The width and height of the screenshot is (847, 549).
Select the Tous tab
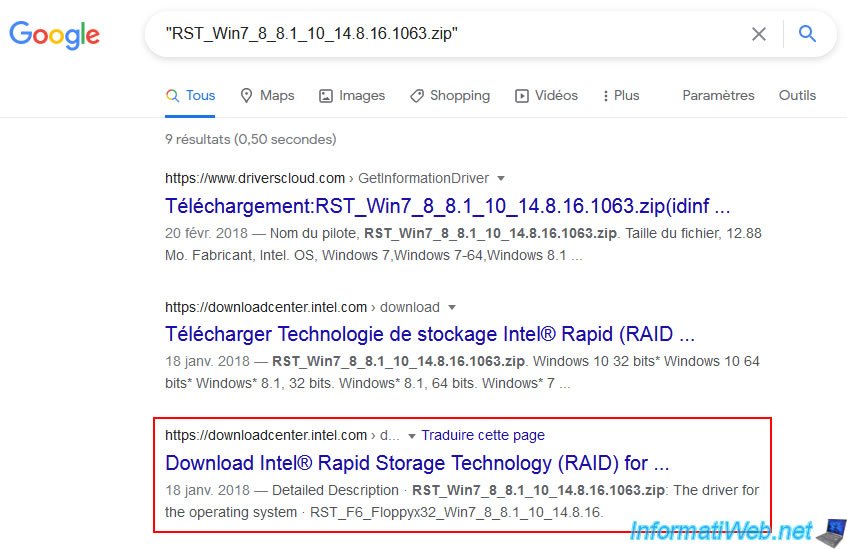click(x=190, y=96)
